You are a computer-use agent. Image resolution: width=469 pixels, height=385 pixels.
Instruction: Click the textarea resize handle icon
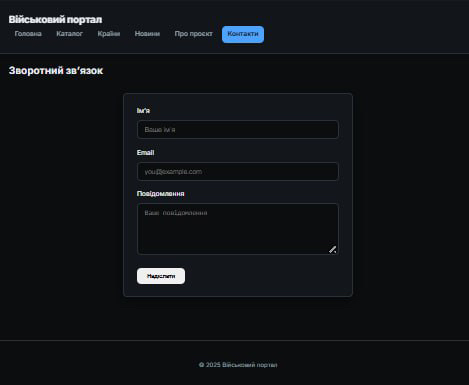333,249
